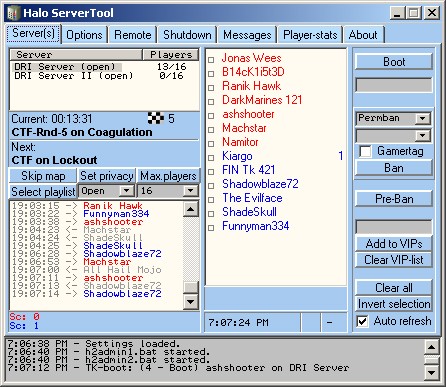
Task: Click the Pre-Ban button
Action: (x=394, y=199)
